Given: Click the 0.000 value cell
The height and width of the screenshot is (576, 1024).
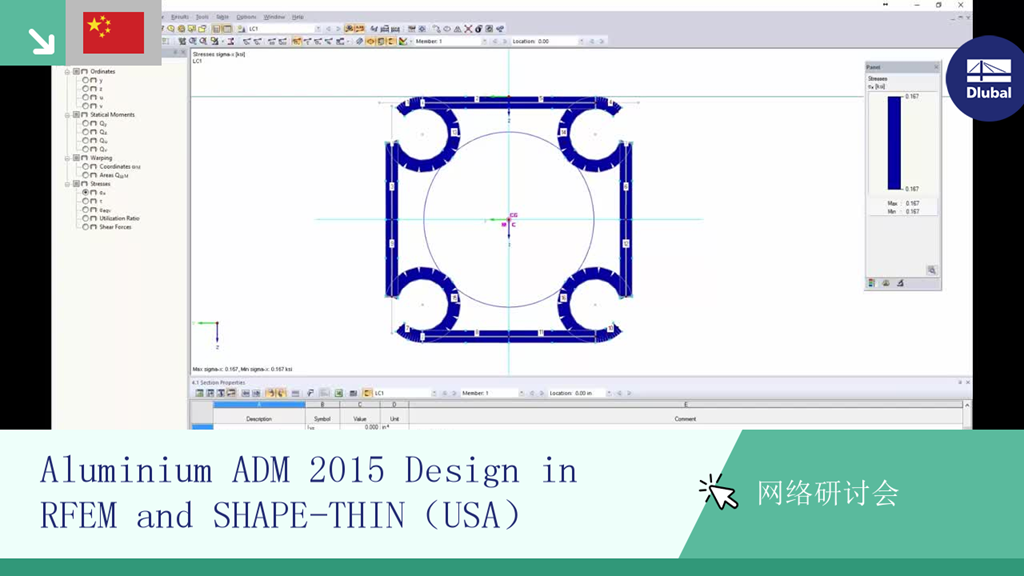Looking at the screenshot, I should (359, 427).
